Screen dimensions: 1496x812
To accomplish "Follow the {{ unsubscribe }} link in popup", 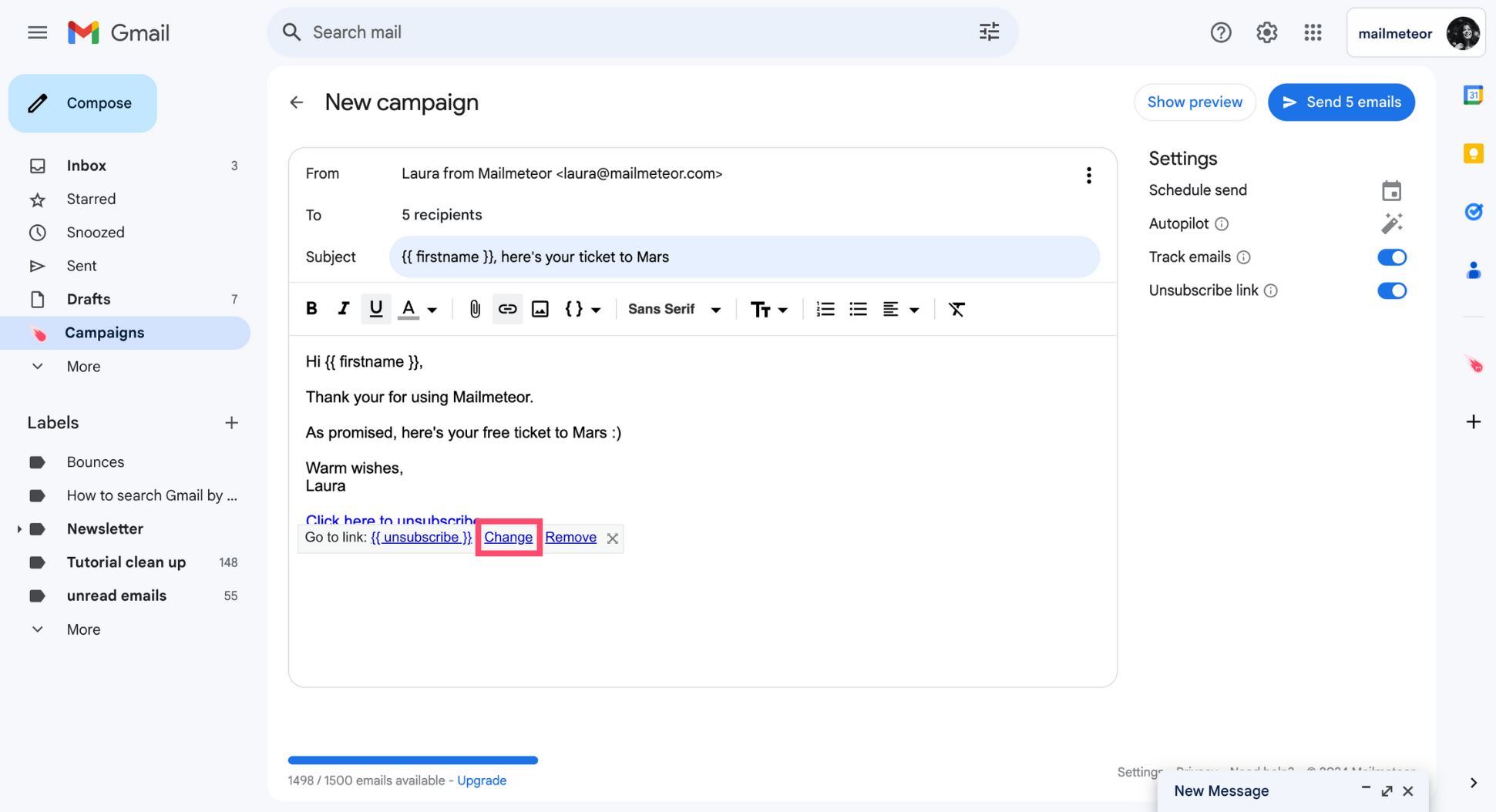I will coord(421,538).
